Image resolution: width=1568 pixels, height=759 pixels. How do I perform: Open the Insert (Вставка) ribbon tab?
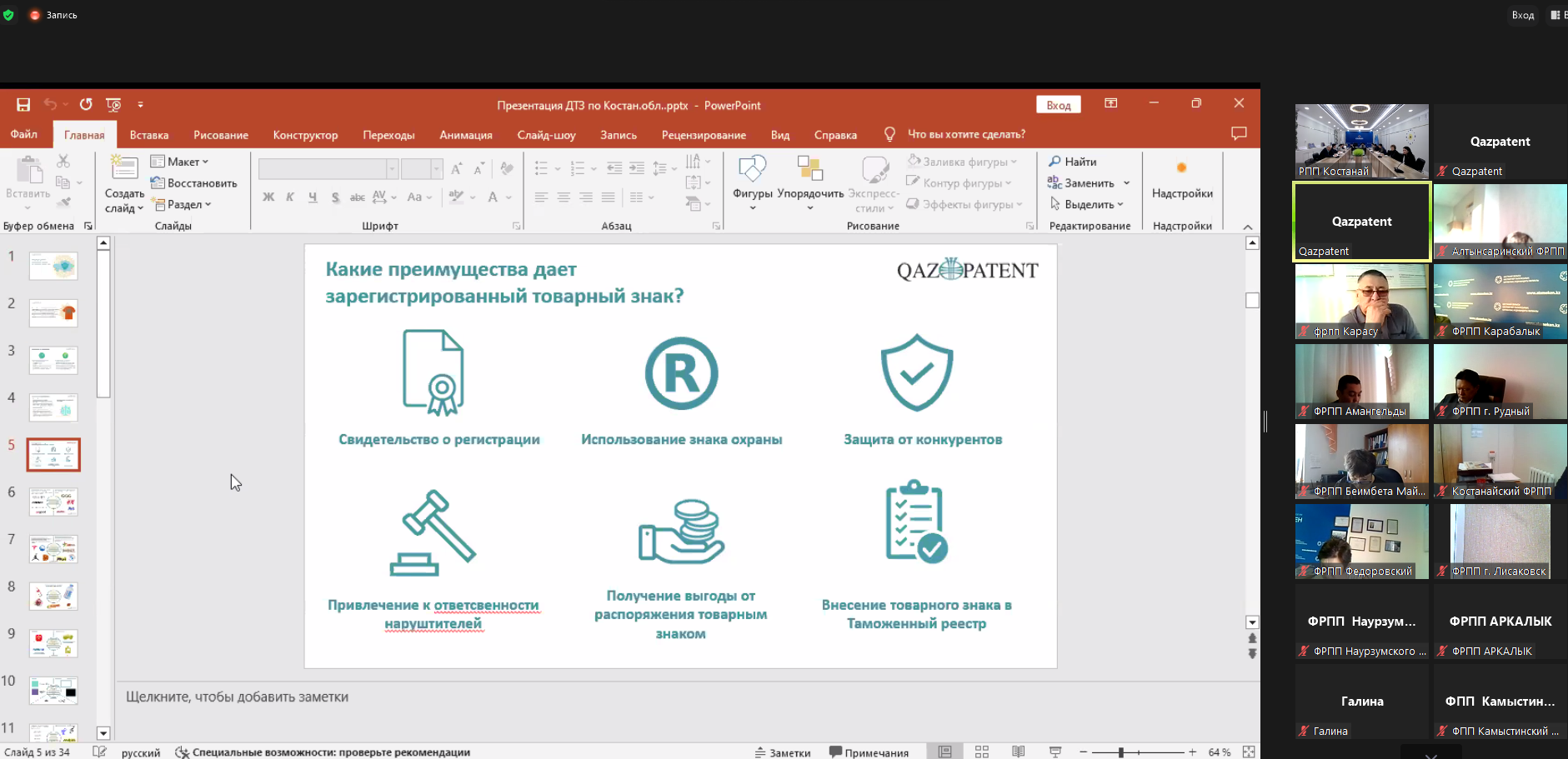[149, 135]
